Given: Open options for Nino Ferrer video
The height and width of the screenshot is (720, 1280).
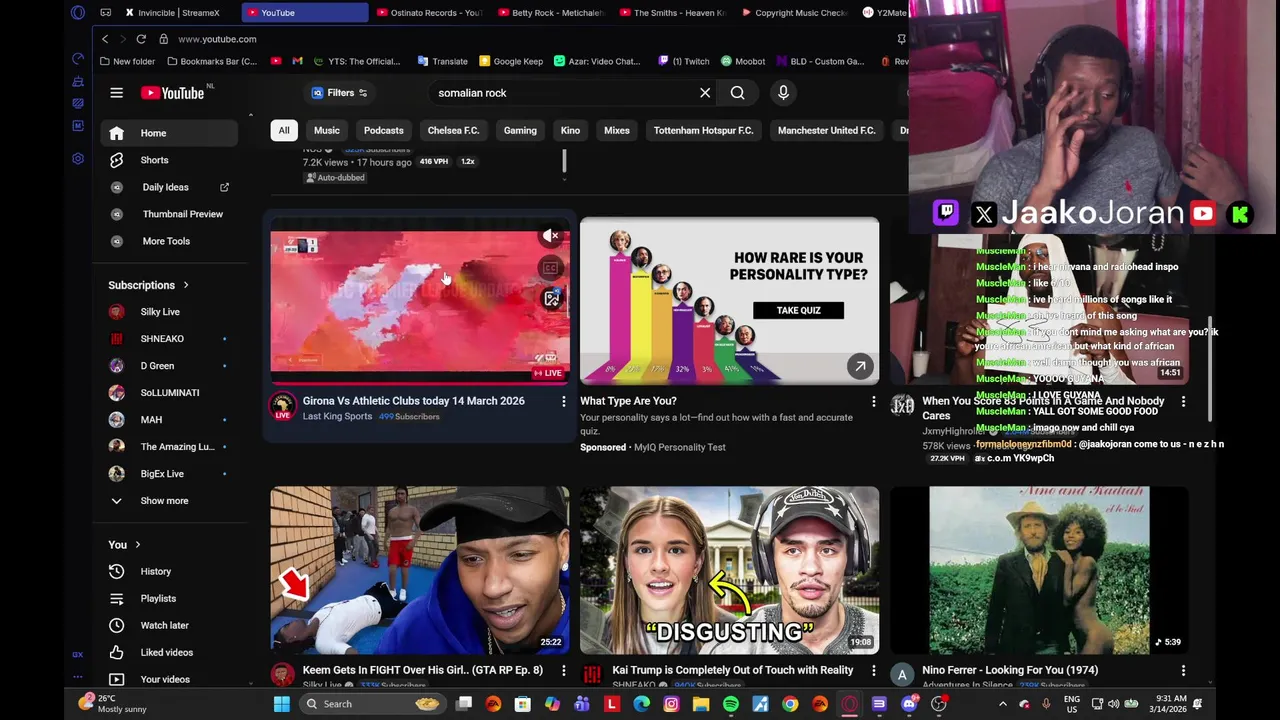Looking at the screenshot, I should point(1183,670).
